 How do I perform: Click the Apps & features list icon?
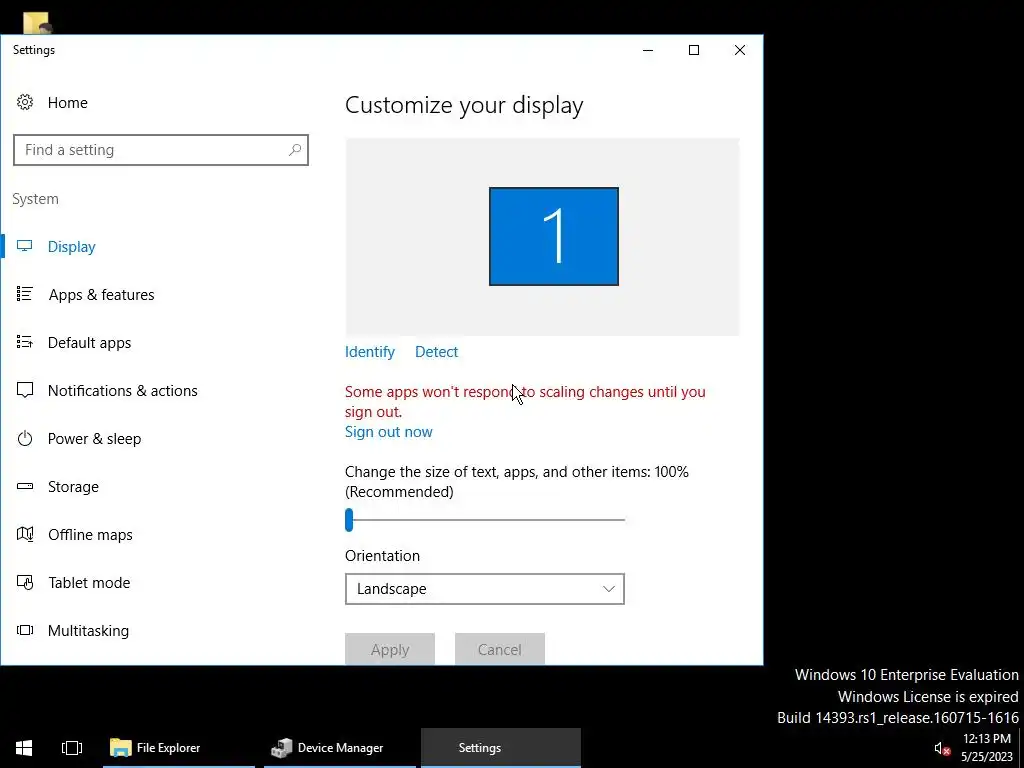tap(25, 295)
